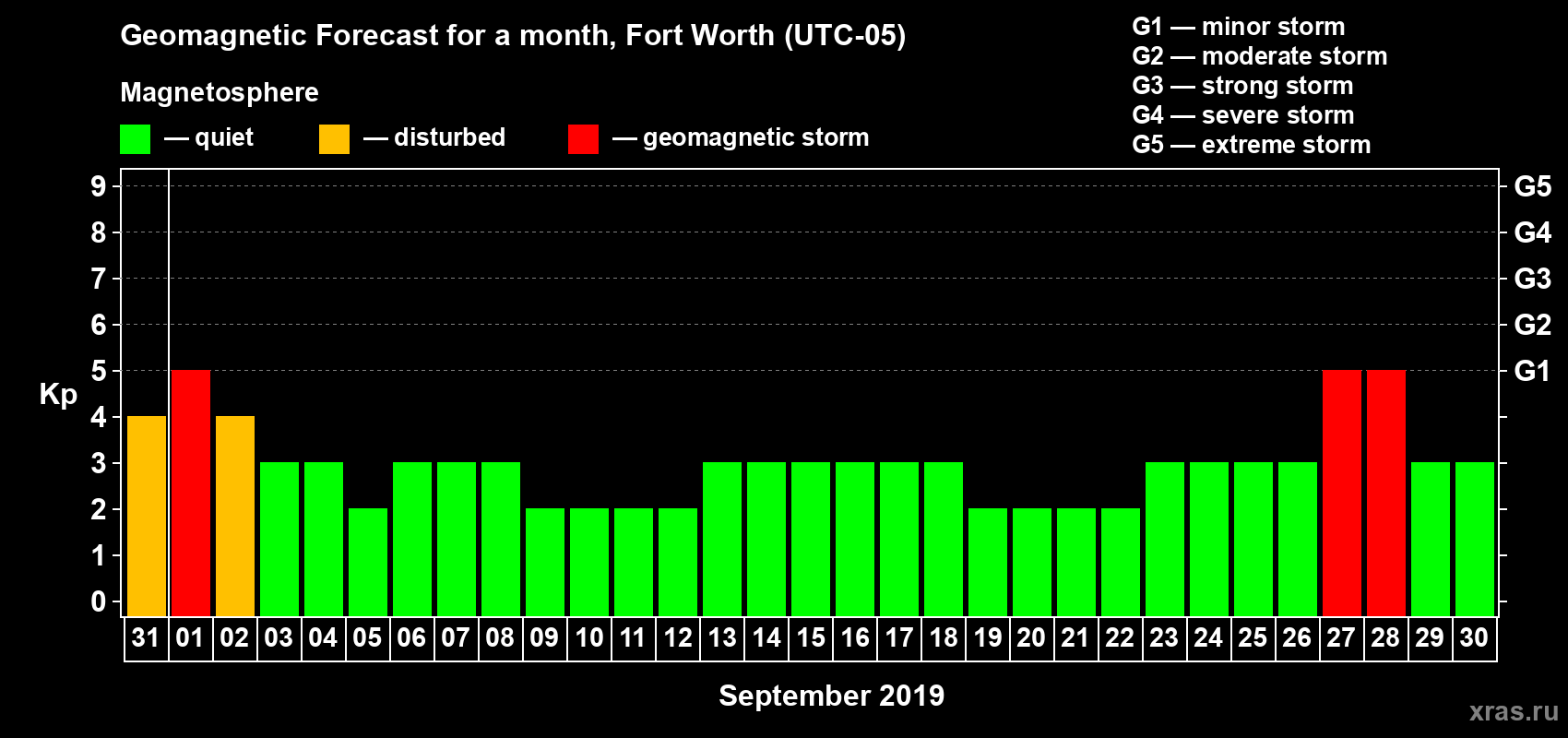Select the orange bar for day 02
Screen dimensions: 1568x738
235,516
